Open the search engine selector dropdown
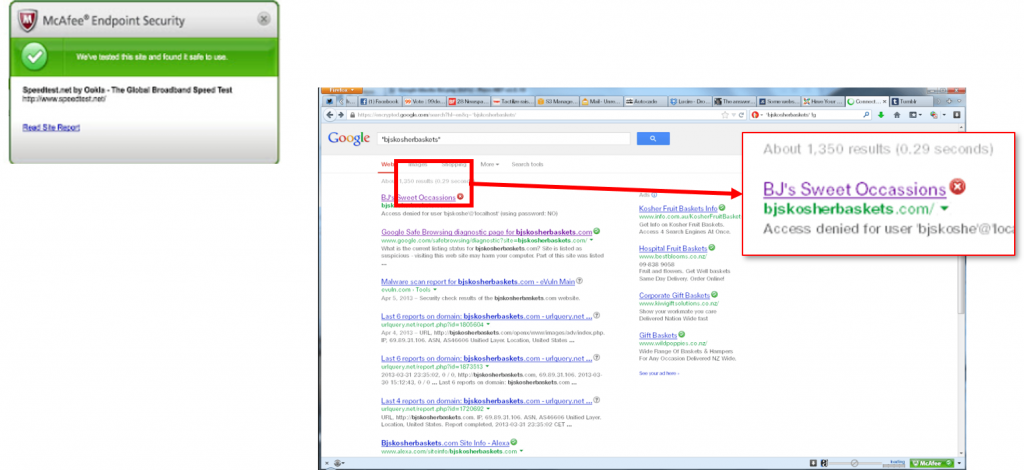The width and height of the screenshot is (1024, 470). pyautogui.click(x=757, y=115)
